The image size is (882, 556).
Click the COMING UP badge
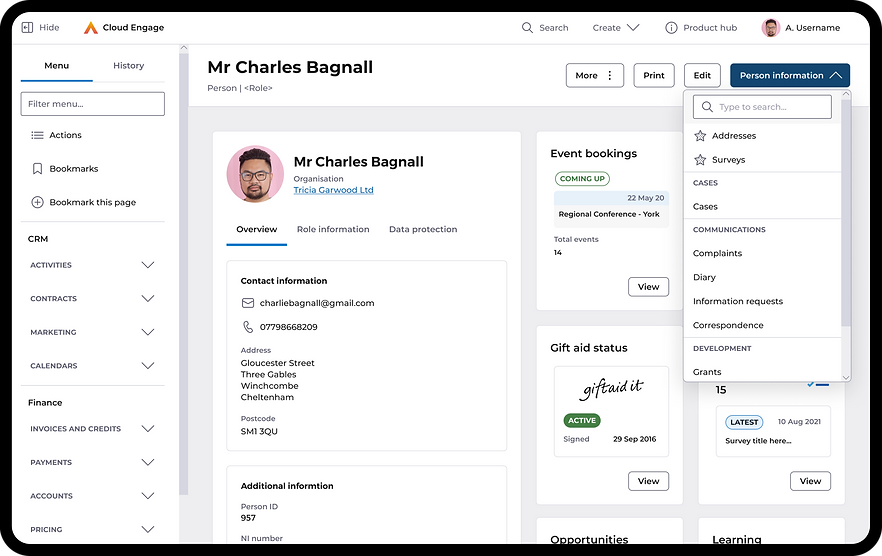pos(582,179)
